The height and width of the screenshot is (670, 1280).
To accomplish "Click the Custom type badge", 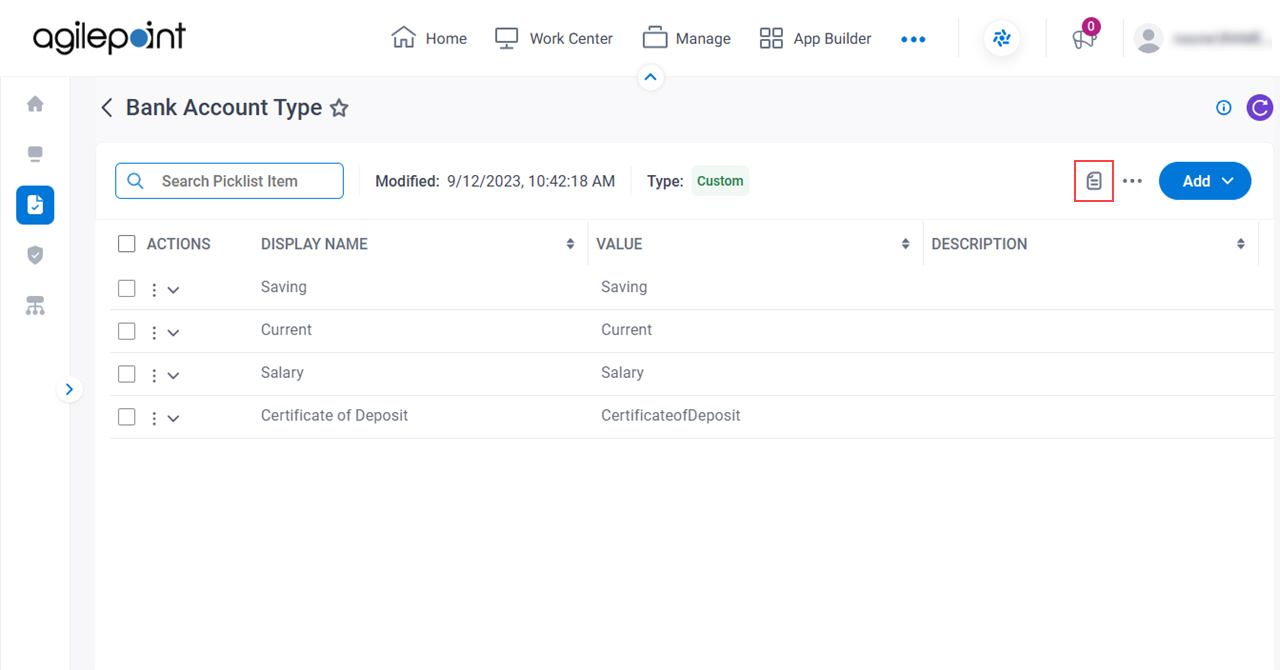I will click(x=720, y=181).
